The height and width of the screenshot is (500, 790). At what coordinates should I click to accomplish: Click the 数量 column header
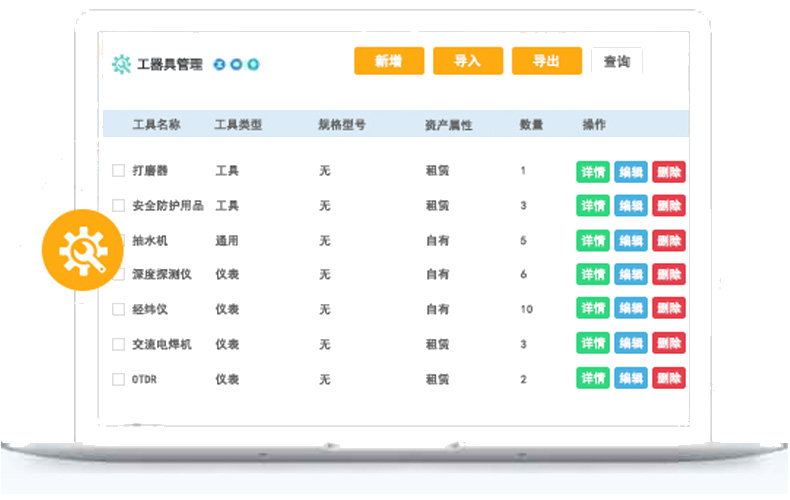pyautogui.click(x=532, y=124)
